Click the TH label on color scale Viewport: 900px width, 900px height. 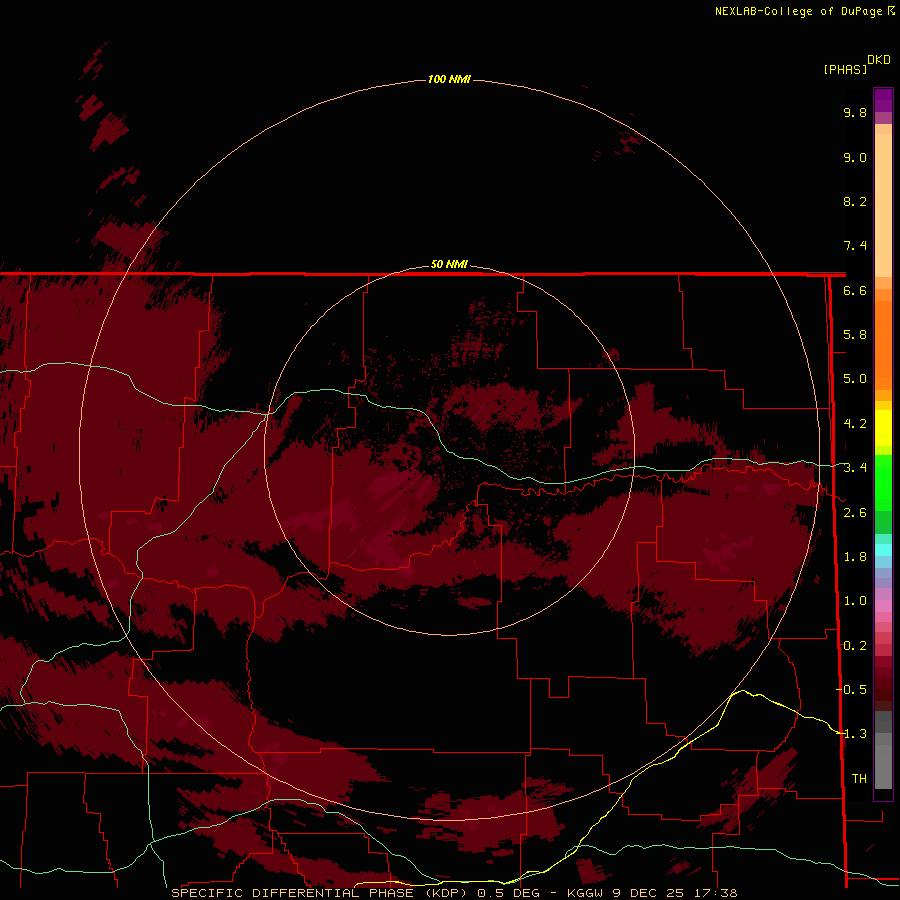pos(859,779)
